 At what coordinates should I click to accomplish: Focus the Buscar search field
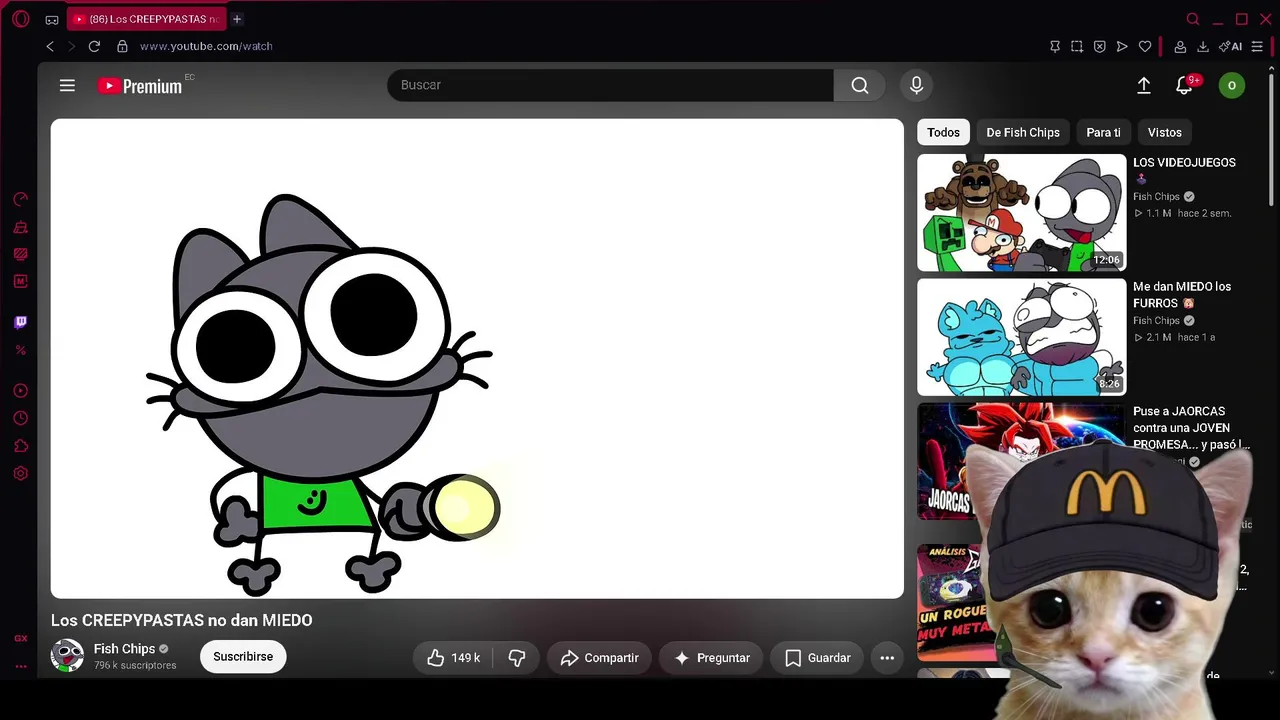(x=610, y=85)
